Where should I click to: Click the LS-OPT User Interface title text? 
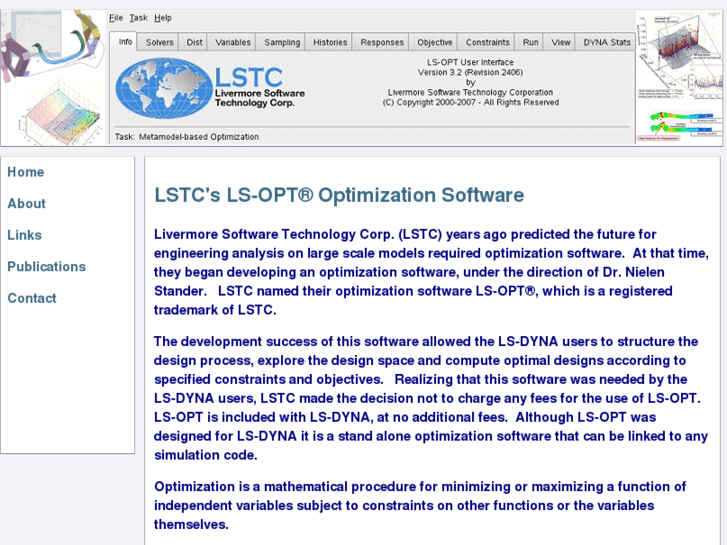(x=470, y=62)
